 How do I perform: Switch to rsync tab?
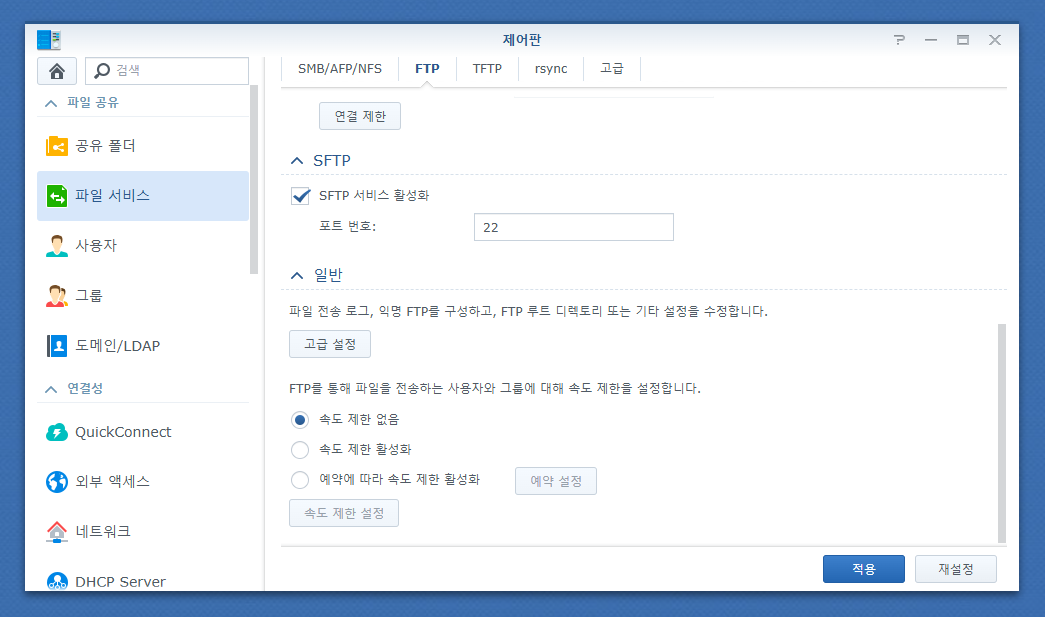tap(551, 69)
